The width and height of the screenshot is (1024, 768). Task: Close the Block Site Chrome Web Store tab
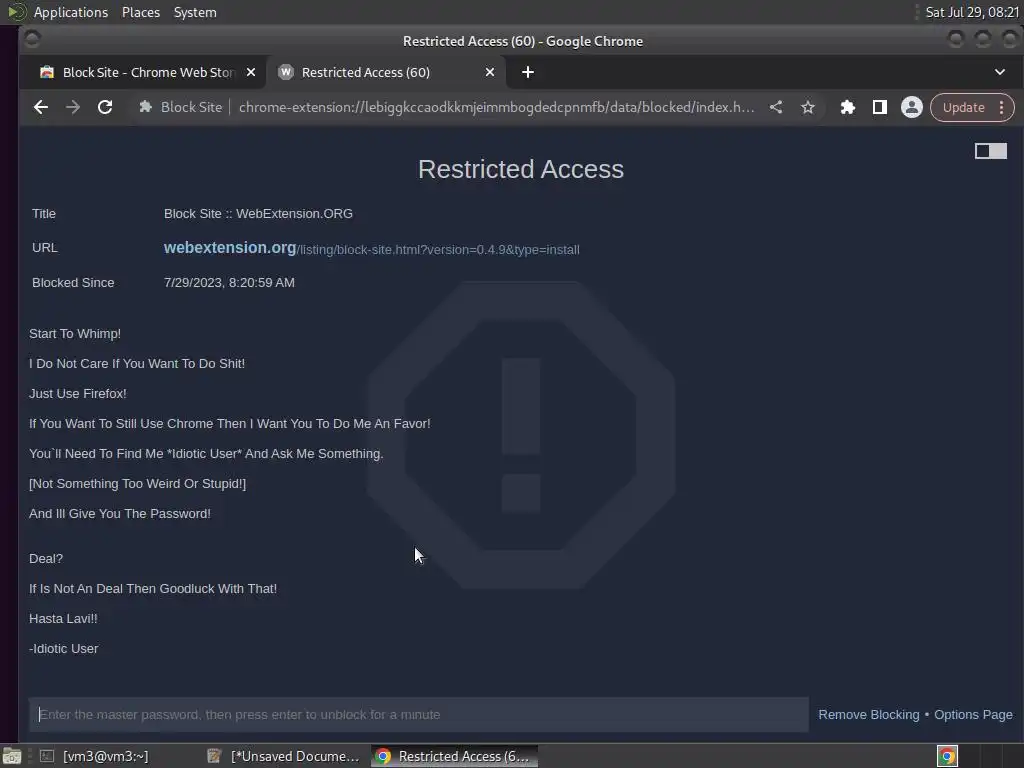point(251,72)
